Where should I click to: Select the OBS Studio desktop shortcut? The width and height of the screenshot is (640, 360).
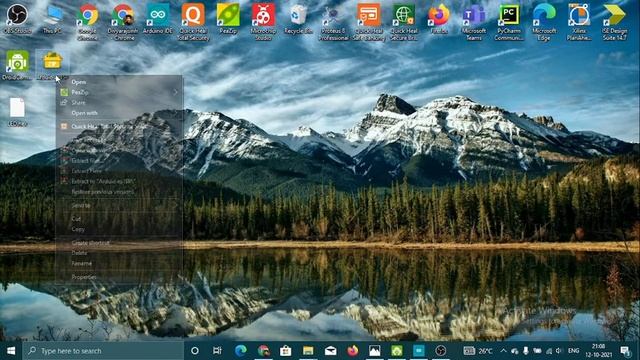17,19
